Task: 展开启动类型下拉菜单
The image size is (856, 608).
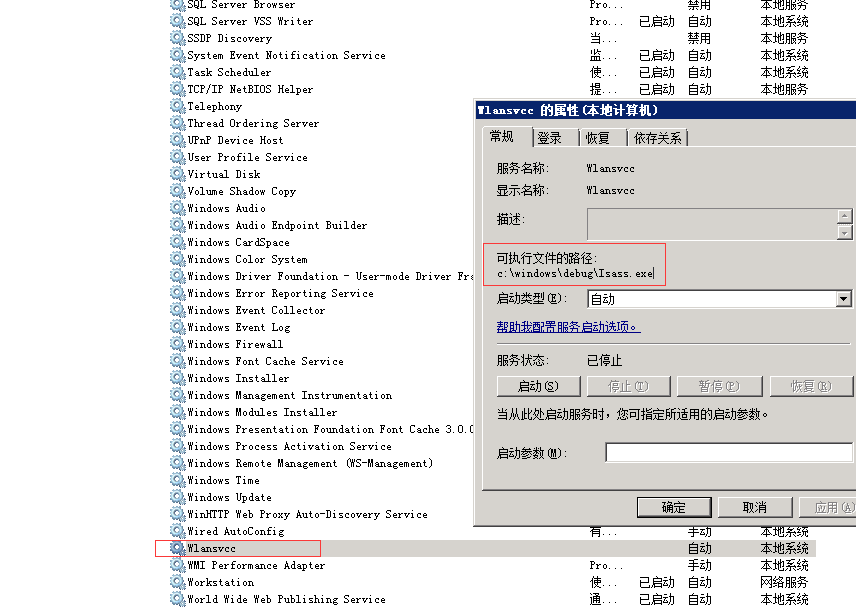Action: (x=843, y=299)
